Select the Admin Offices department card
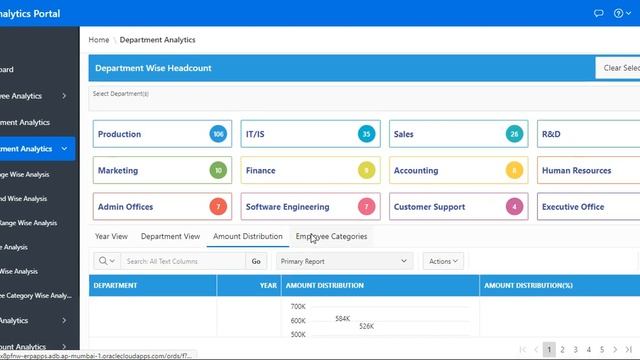The width and height of the screenshot is (640, 360). [x=162, y=207]
